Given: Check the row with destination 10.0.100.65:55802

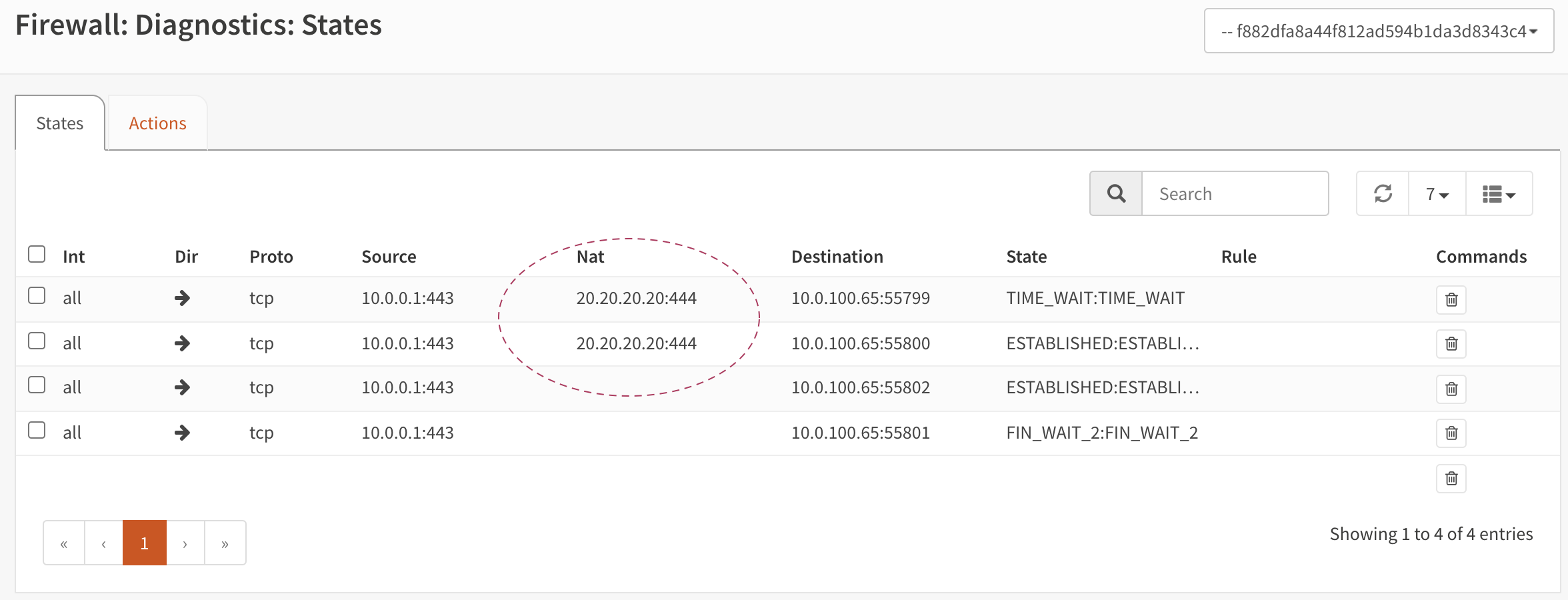Looking at the screenshot, I should coord(37,385).
